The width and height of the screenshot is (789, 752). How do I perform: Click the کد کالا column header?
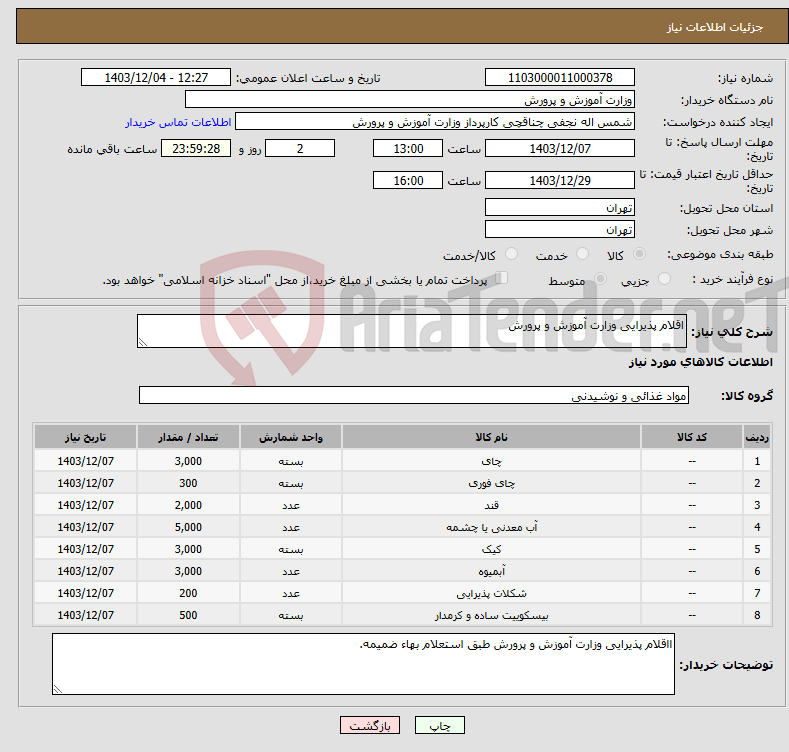pyautogui.click(x=692, y=437)
